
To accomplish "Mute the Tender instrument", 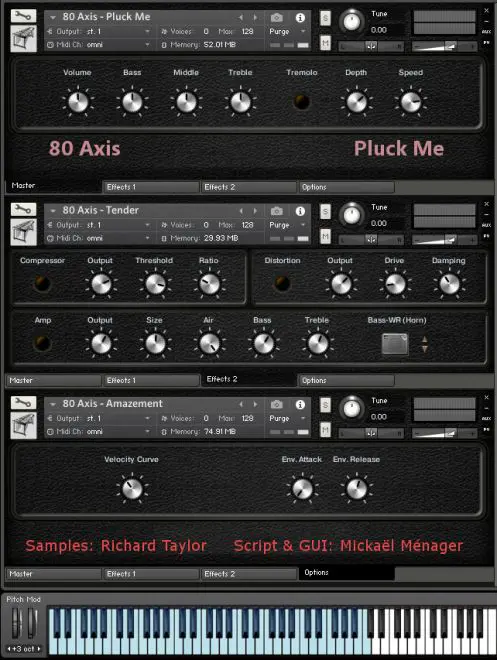I will tap(325, 236).
